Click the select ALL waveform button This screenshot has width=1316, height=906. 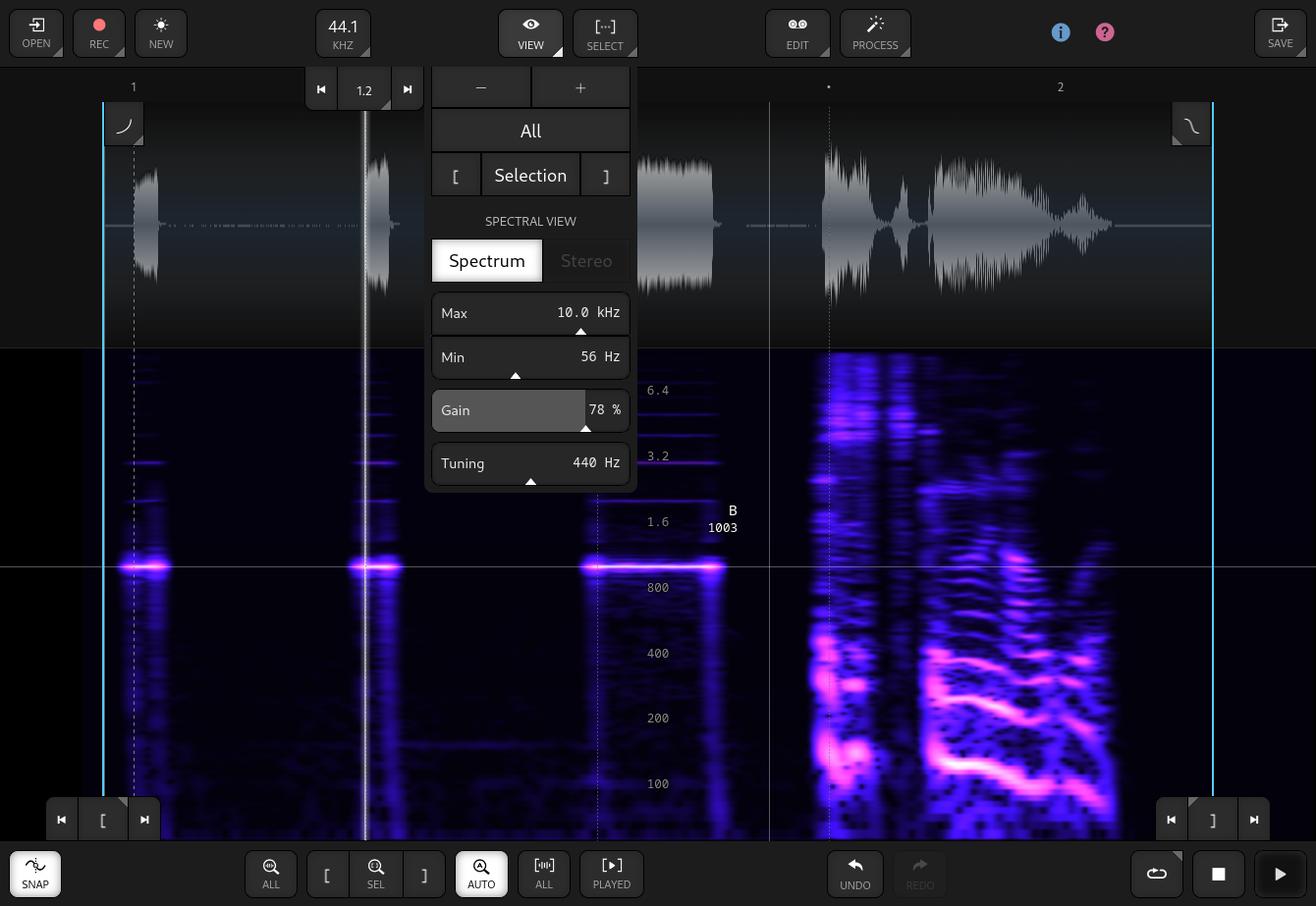pyautogui.click(x=544, y=873)
